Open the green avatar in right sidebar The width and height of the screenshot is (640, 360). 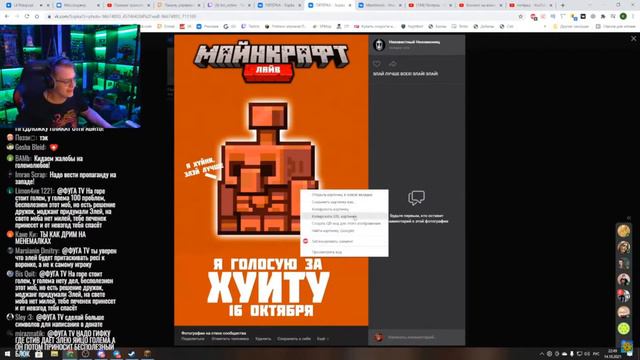(623, 329)
